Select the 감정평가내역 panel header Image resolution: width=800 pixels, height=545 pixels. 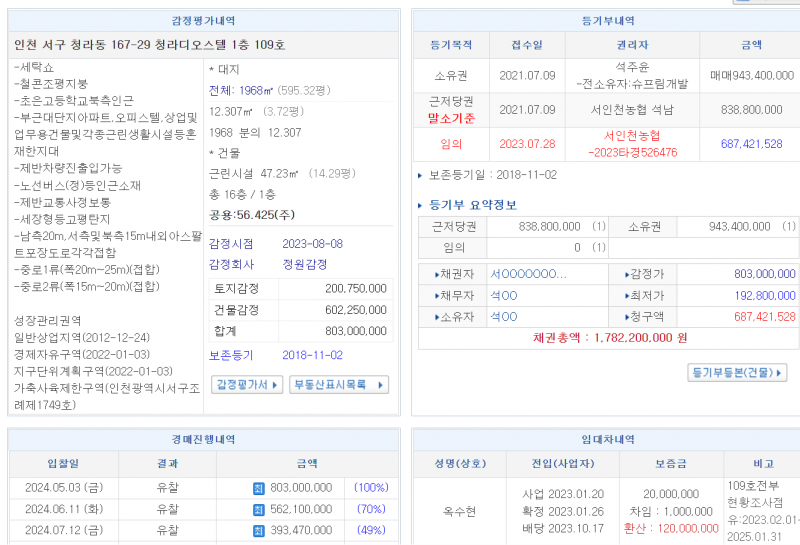[x=204, y=21]
